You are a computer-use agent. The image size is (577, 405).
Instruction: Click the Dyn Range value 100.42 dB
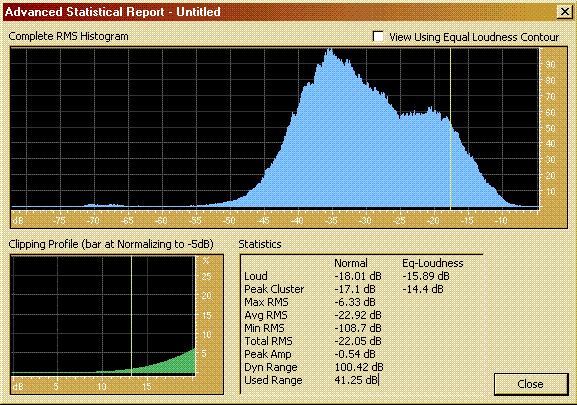tap(359, 367)
